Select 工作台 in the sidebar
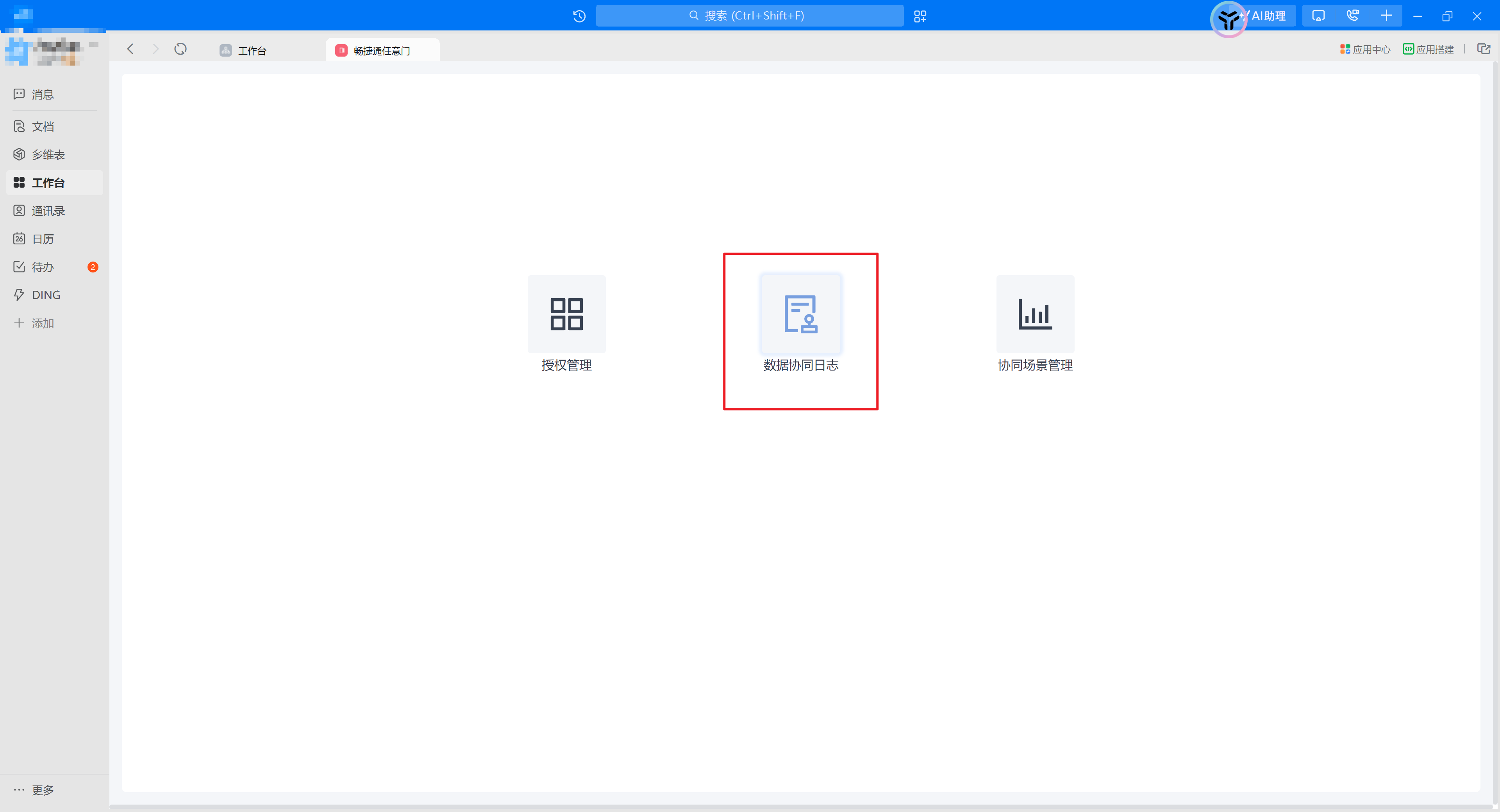This screenshot has height=812, width=1500. click(x=54, y=183)
